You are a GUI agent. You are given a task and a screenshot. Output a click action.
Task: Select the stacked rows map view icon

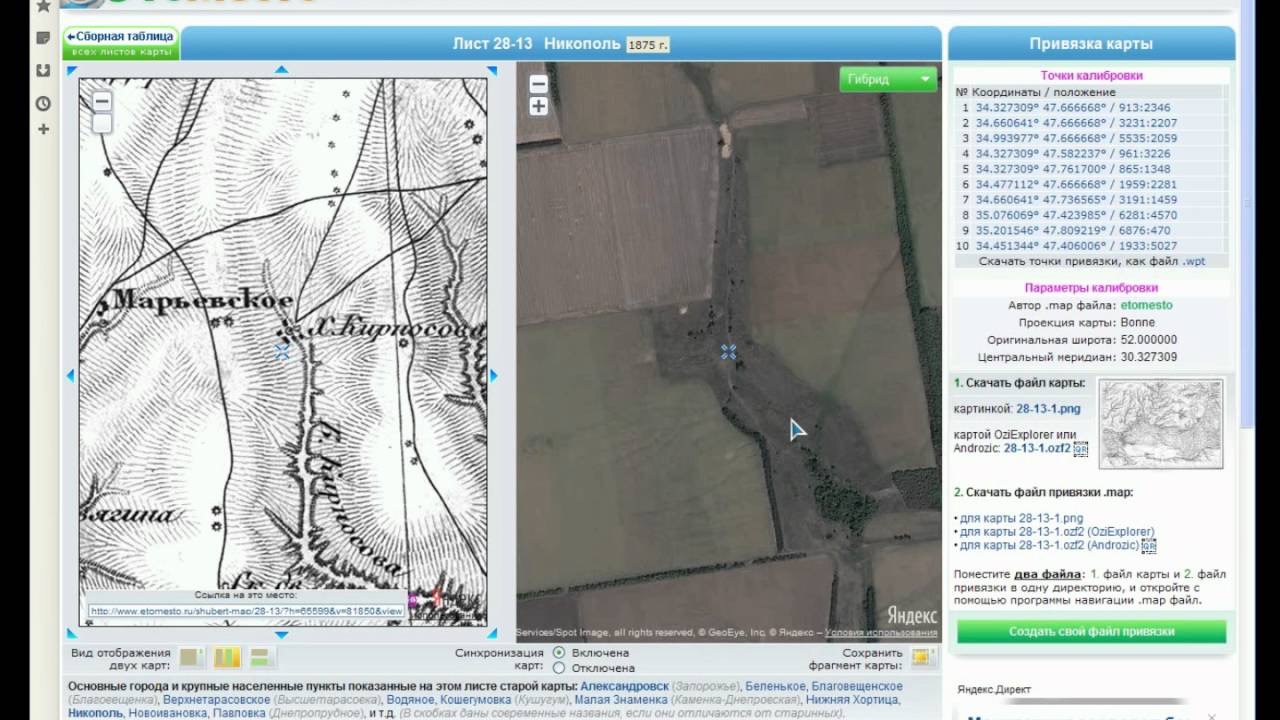(x=261, y=657)
